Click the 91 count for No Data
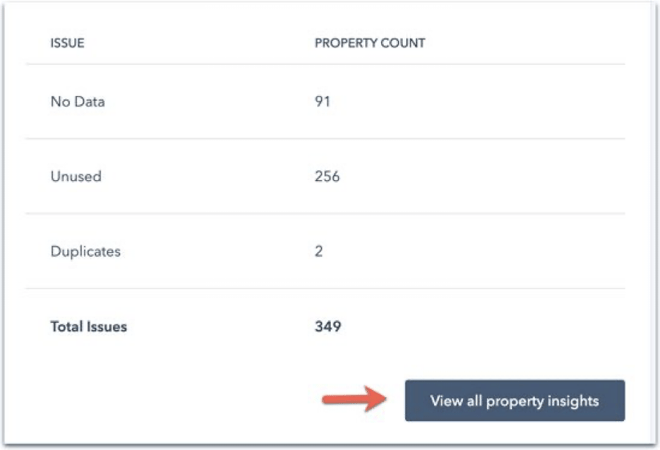Viewport: 660px width, 450px height. (x=322, y=101)
